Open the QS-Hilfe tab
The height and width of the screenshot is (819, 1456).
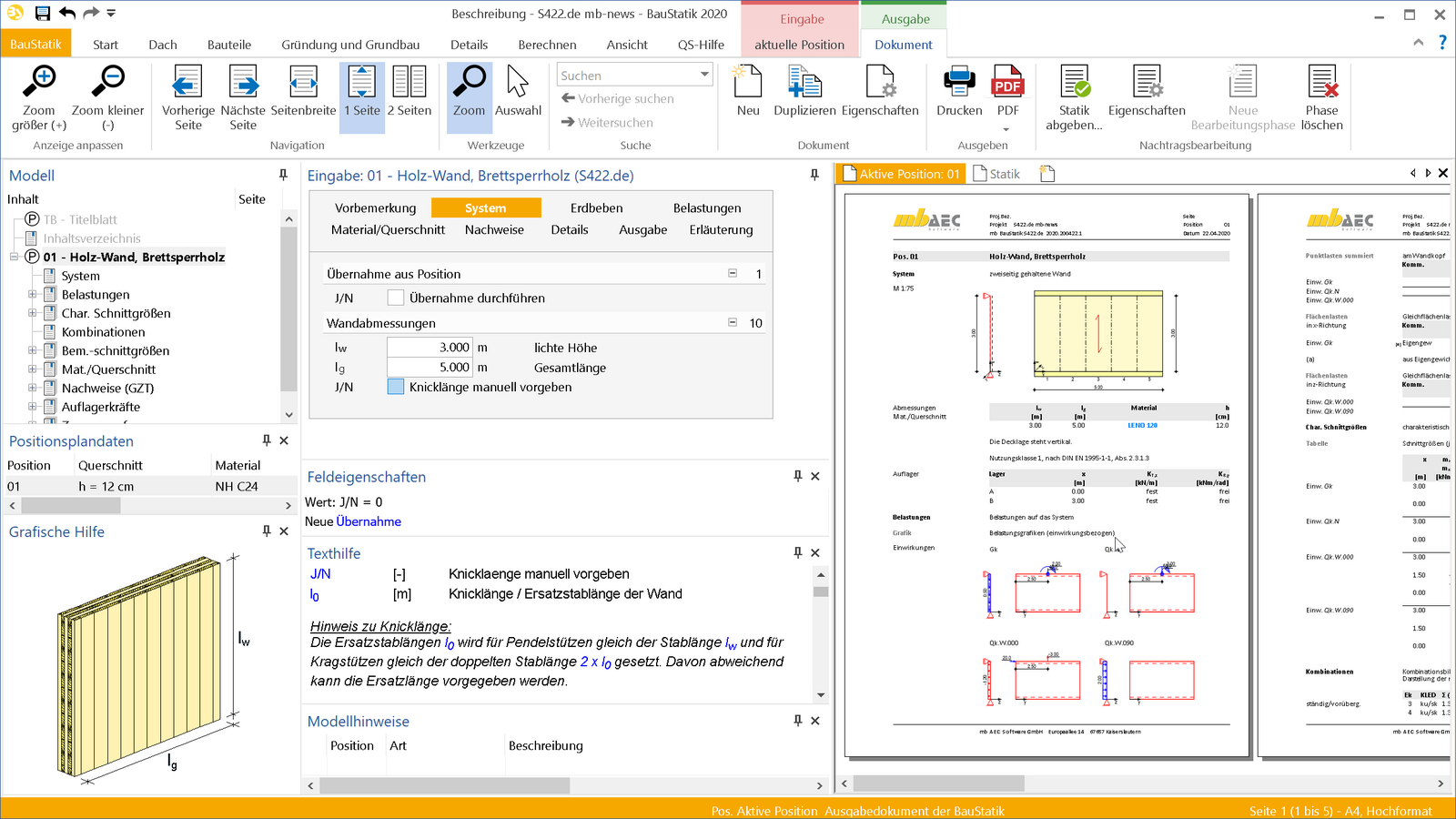pos(701,45)
